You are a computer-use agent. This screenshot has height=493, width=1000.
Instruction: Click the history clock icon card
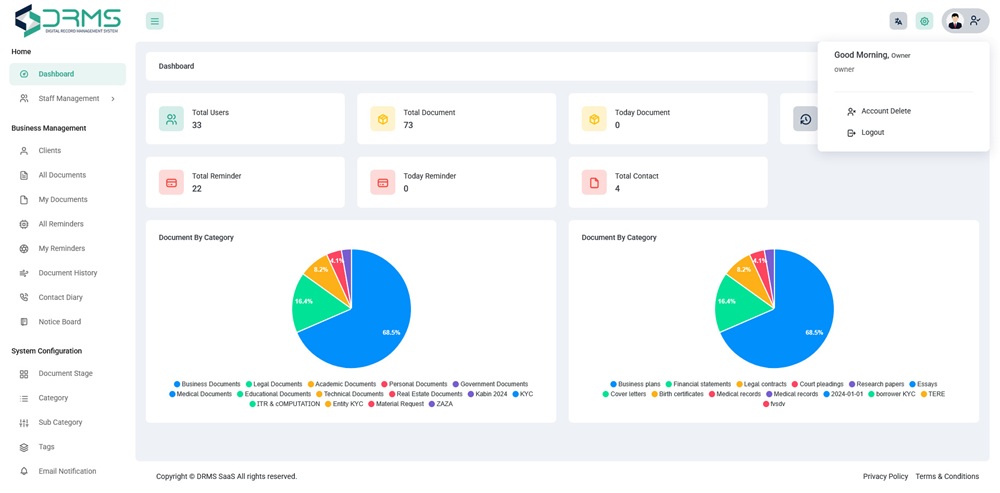tap(805, 119)
